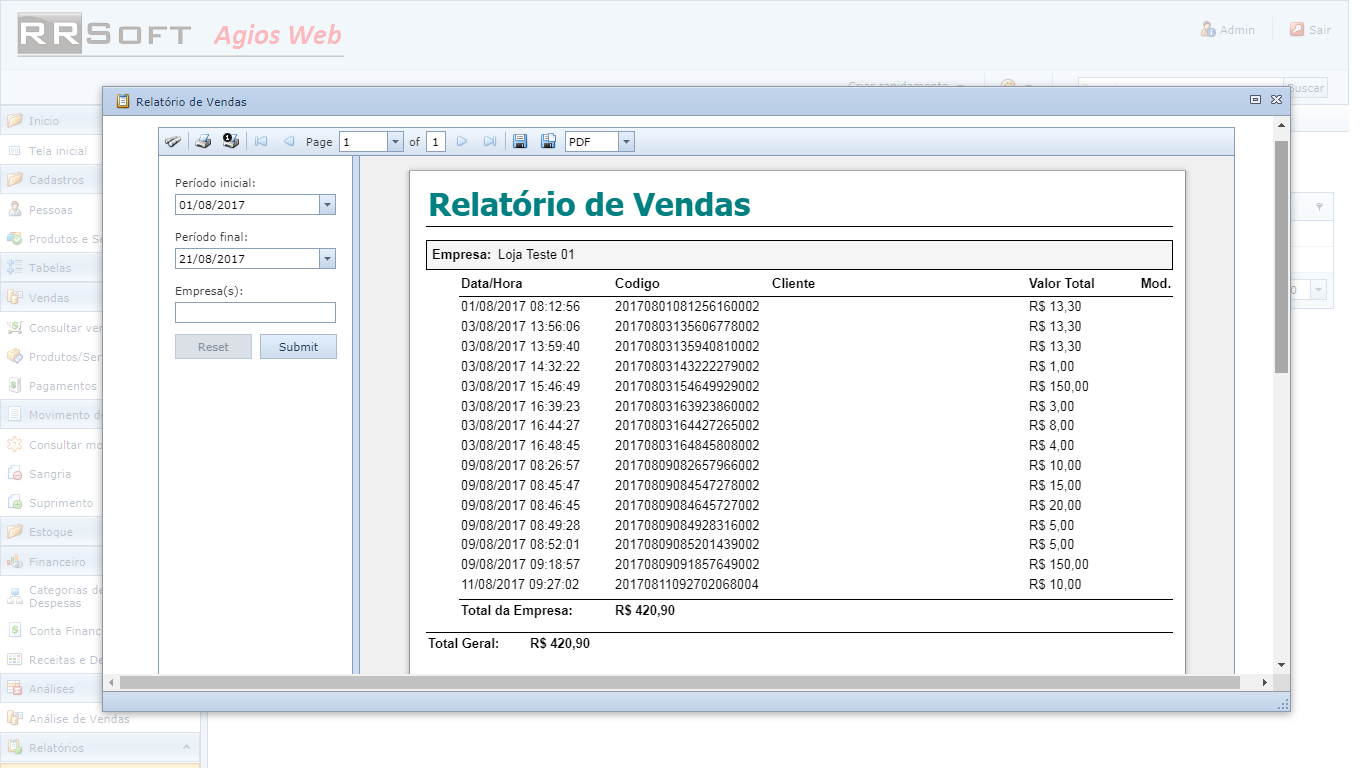The height and width of the screenshot is (768, 1366).
Task: Advance to the next report page
Action: click(x=462, y=142)
